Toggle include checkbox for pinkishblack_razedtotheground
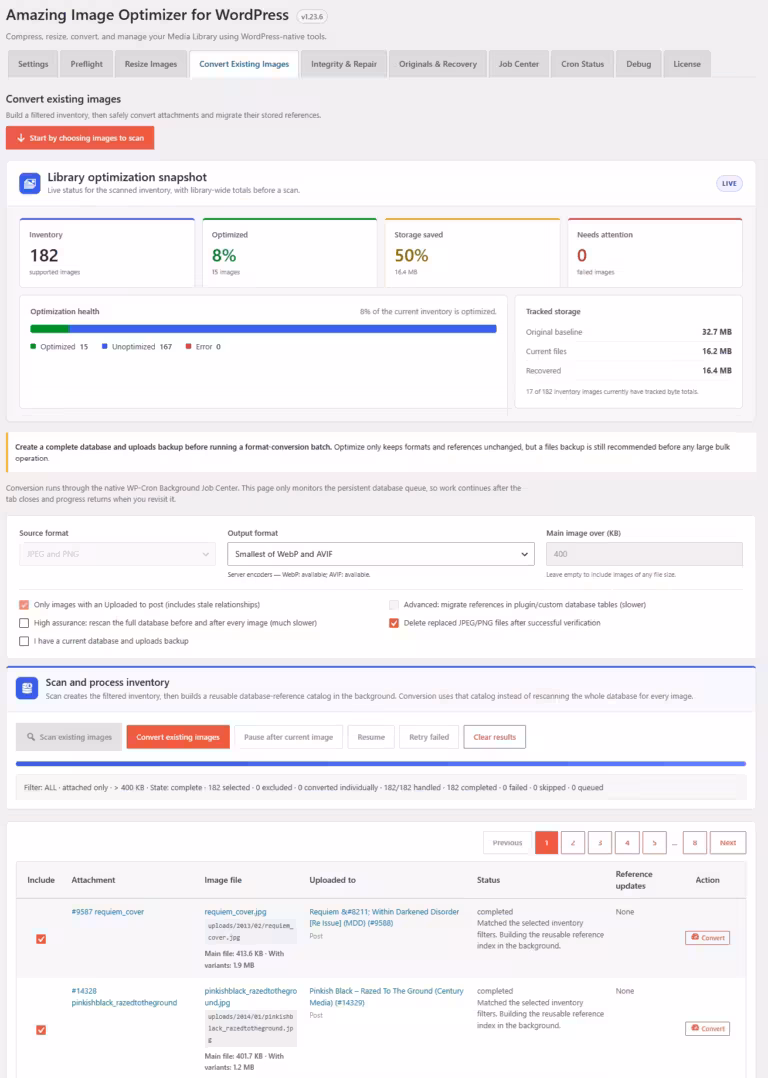 (x=41, y=1030)
